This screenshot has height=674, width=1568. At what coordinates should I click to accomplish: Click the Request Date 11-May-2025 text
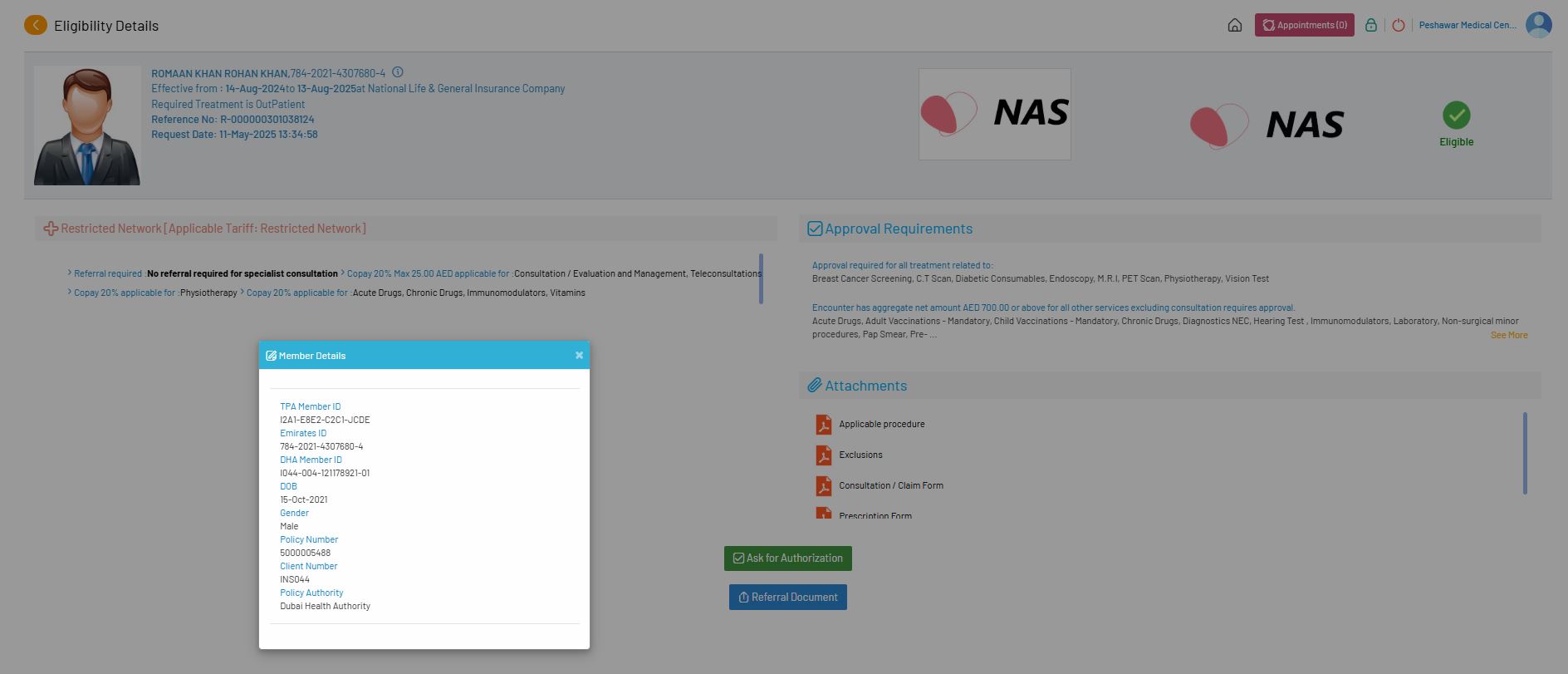tap(234, 134)
